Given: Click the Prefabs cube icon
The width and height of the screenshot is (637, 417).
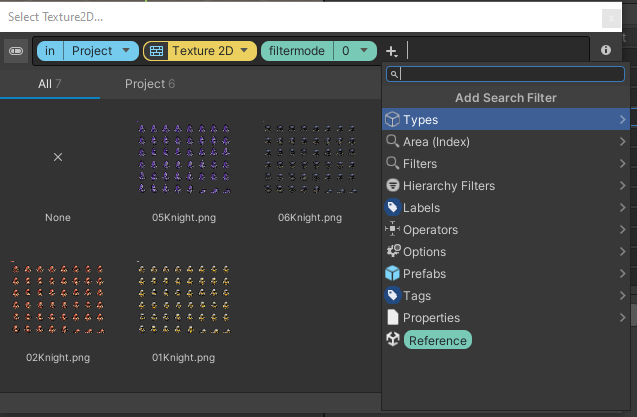Looking at the screenshot, I should pos(393,274).
